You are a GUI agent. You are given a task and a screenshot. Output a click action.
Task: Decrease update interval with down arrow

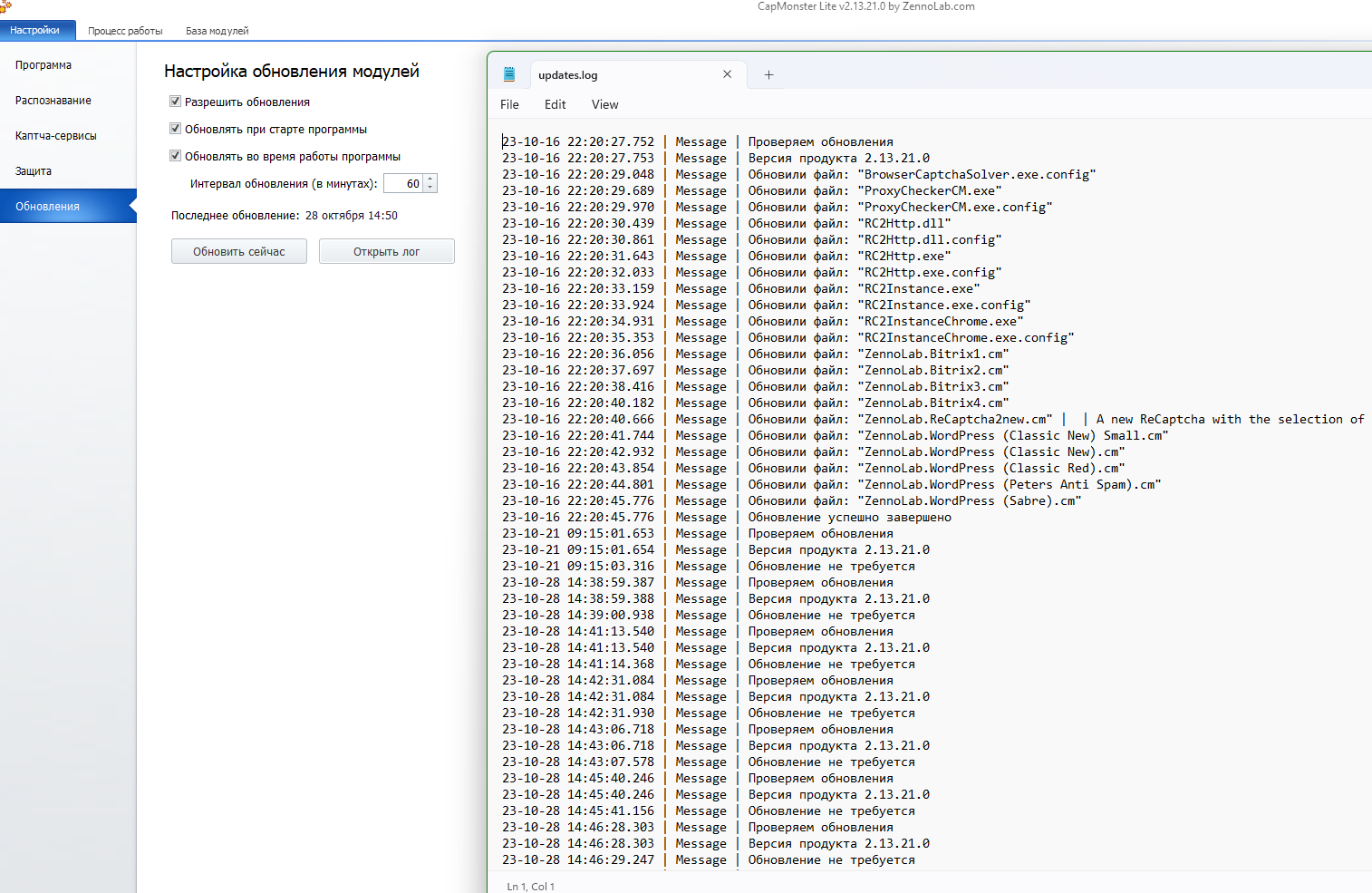[430, 188]
